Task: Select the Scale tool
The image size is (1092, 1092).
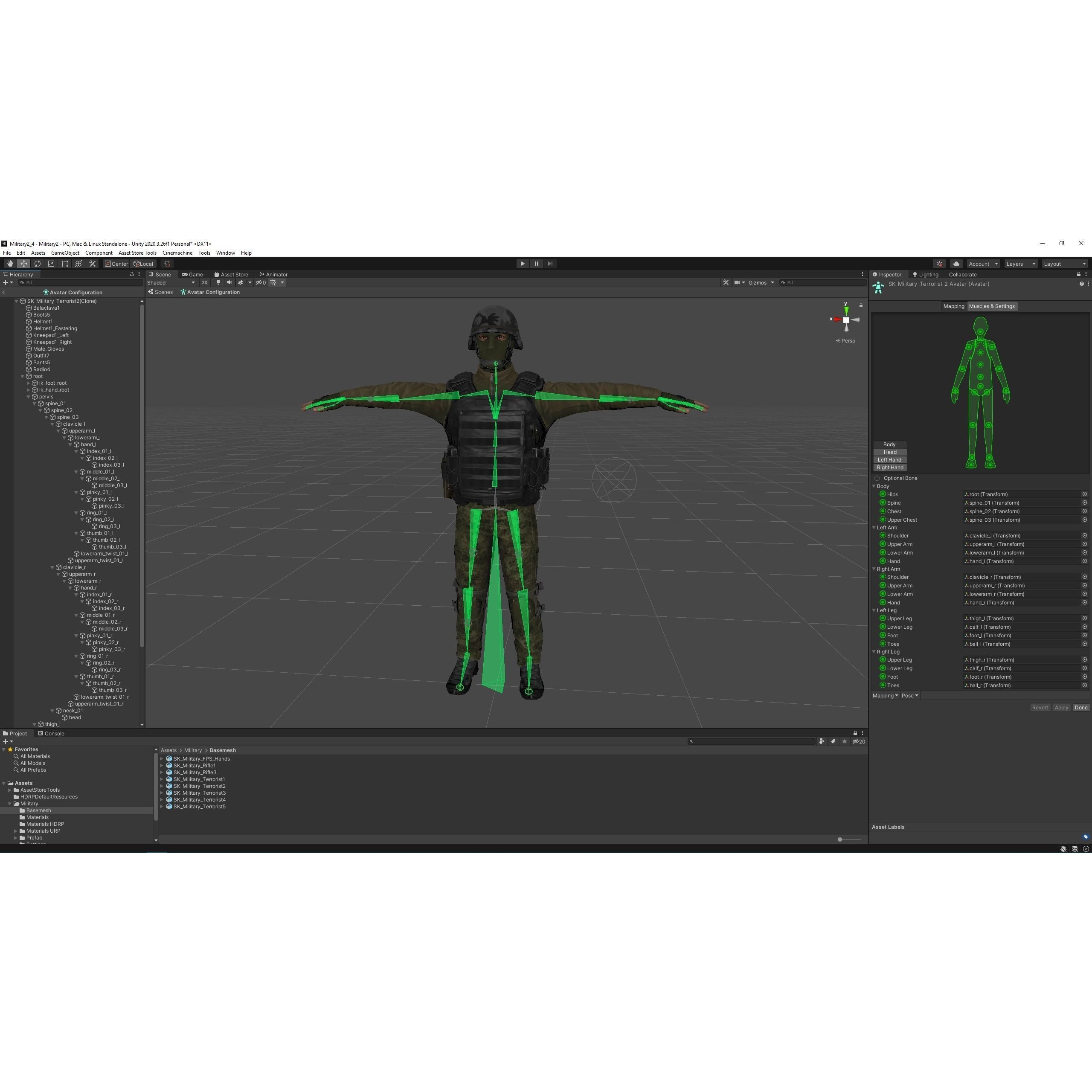Action: click(x=51, y=263)
